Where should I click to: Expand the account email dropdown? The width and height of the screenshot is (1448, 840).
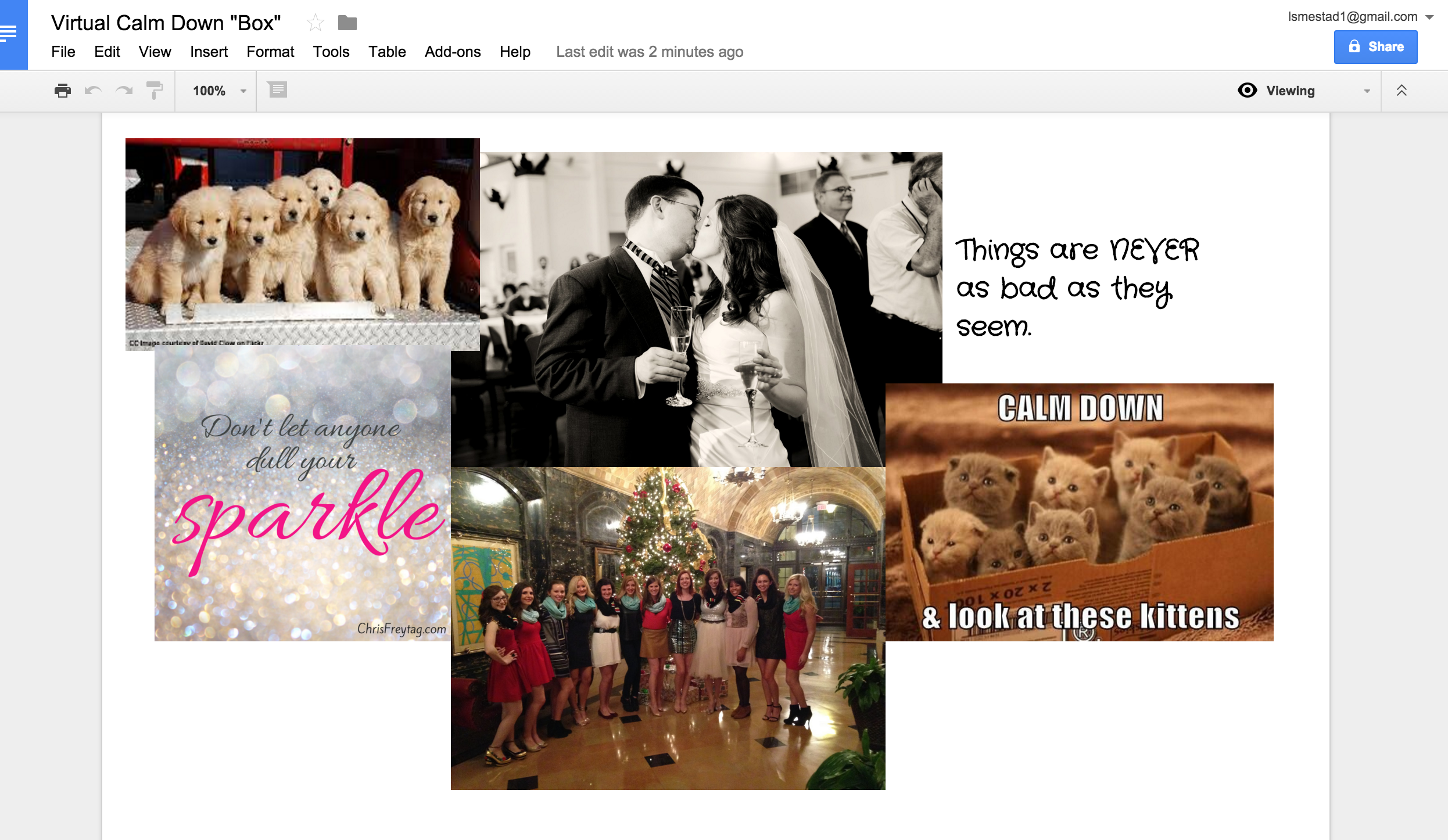click(1430, 17)
